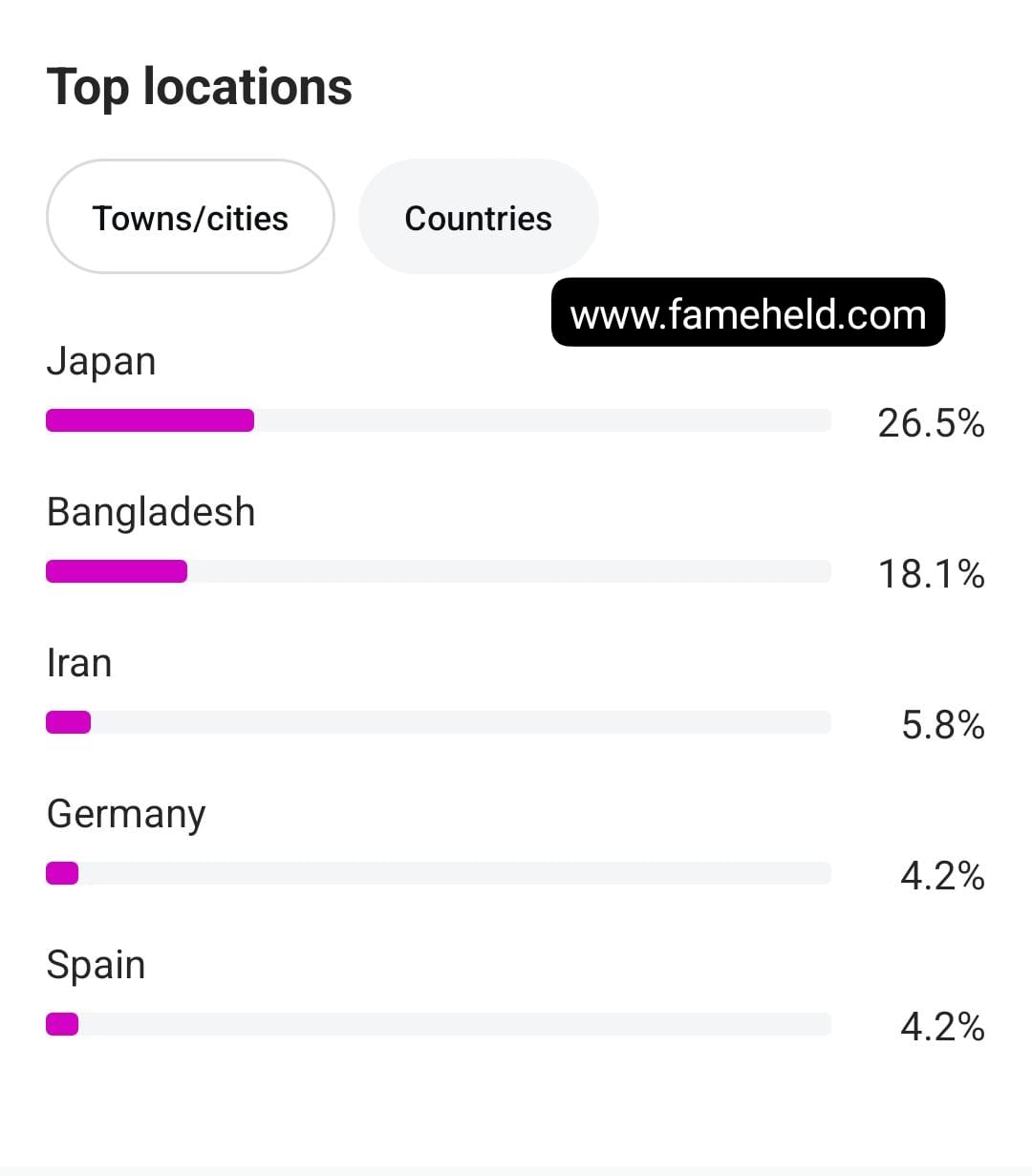1032x1176 pixels.
Task: Click the Spain magenta progress bar
Action: (x=62, y=1024)
